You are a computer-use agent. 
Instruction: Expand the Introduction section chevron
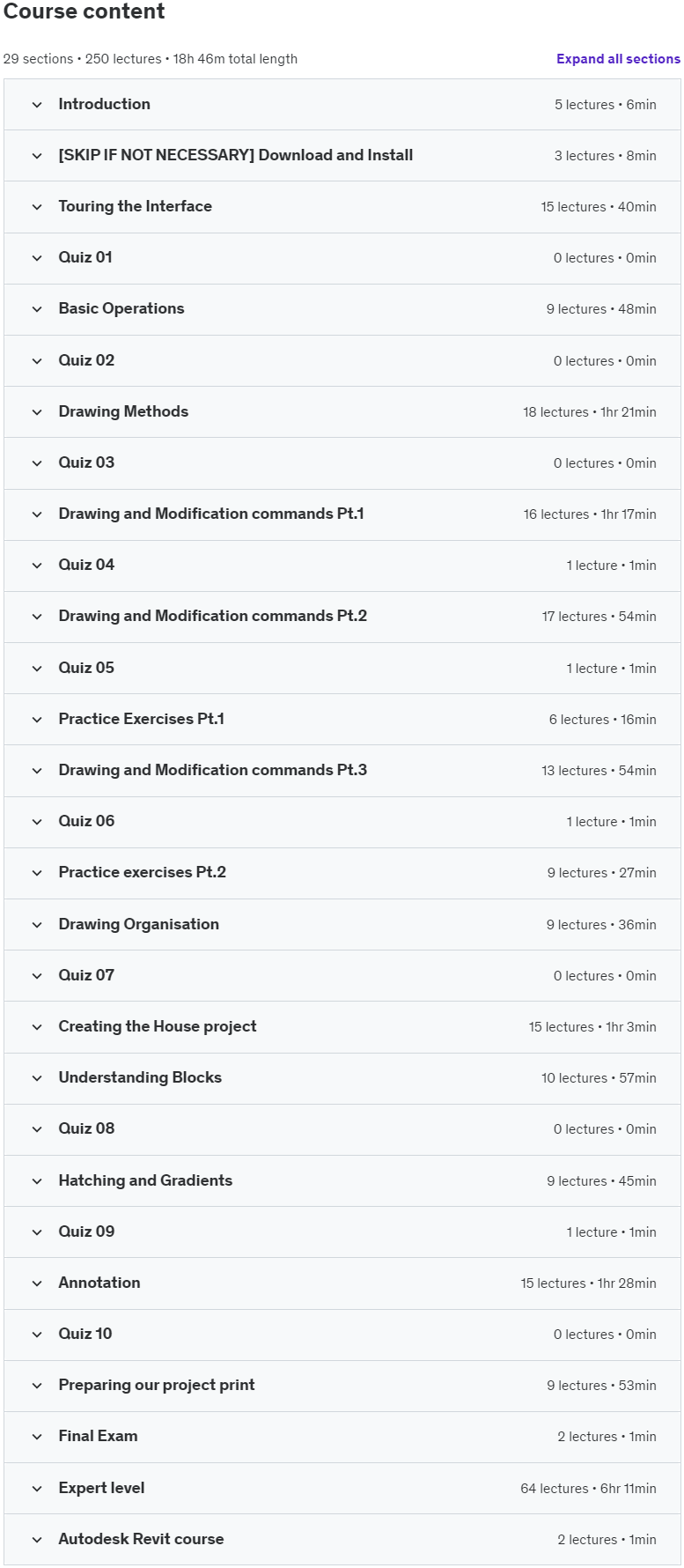point(37,105)
